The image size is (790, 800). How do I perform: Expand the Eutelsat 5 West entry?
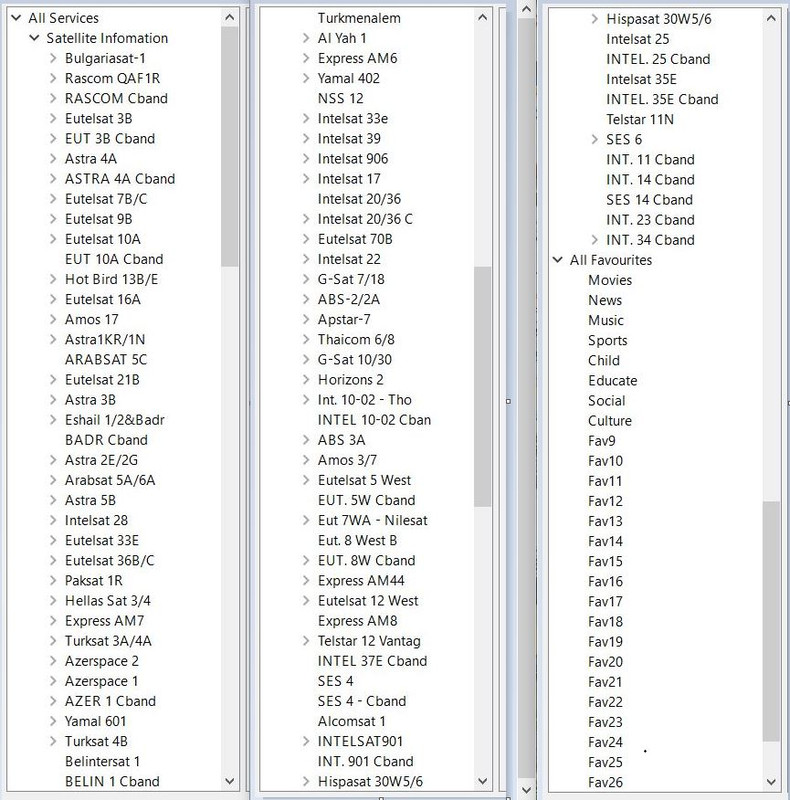[306, 480]
